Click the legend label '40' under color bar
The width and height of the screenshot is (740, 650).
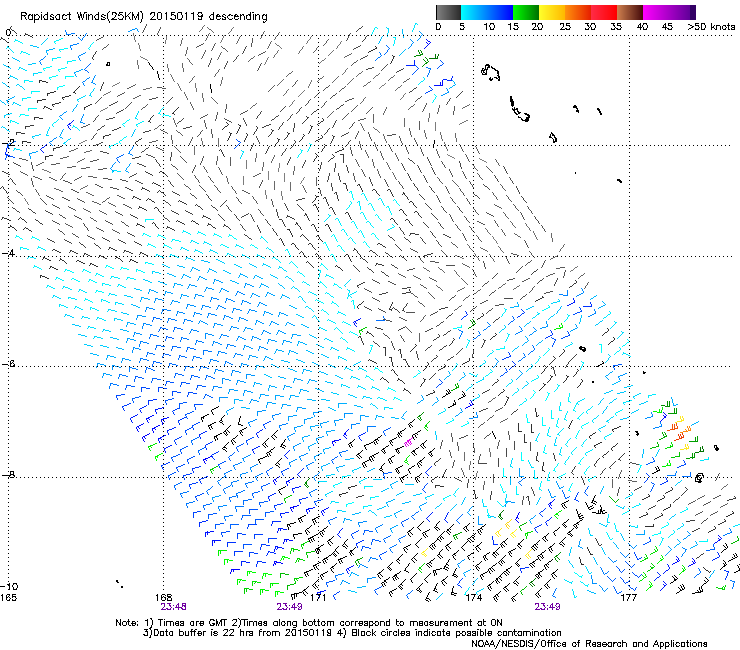click(x=642, y=26)
